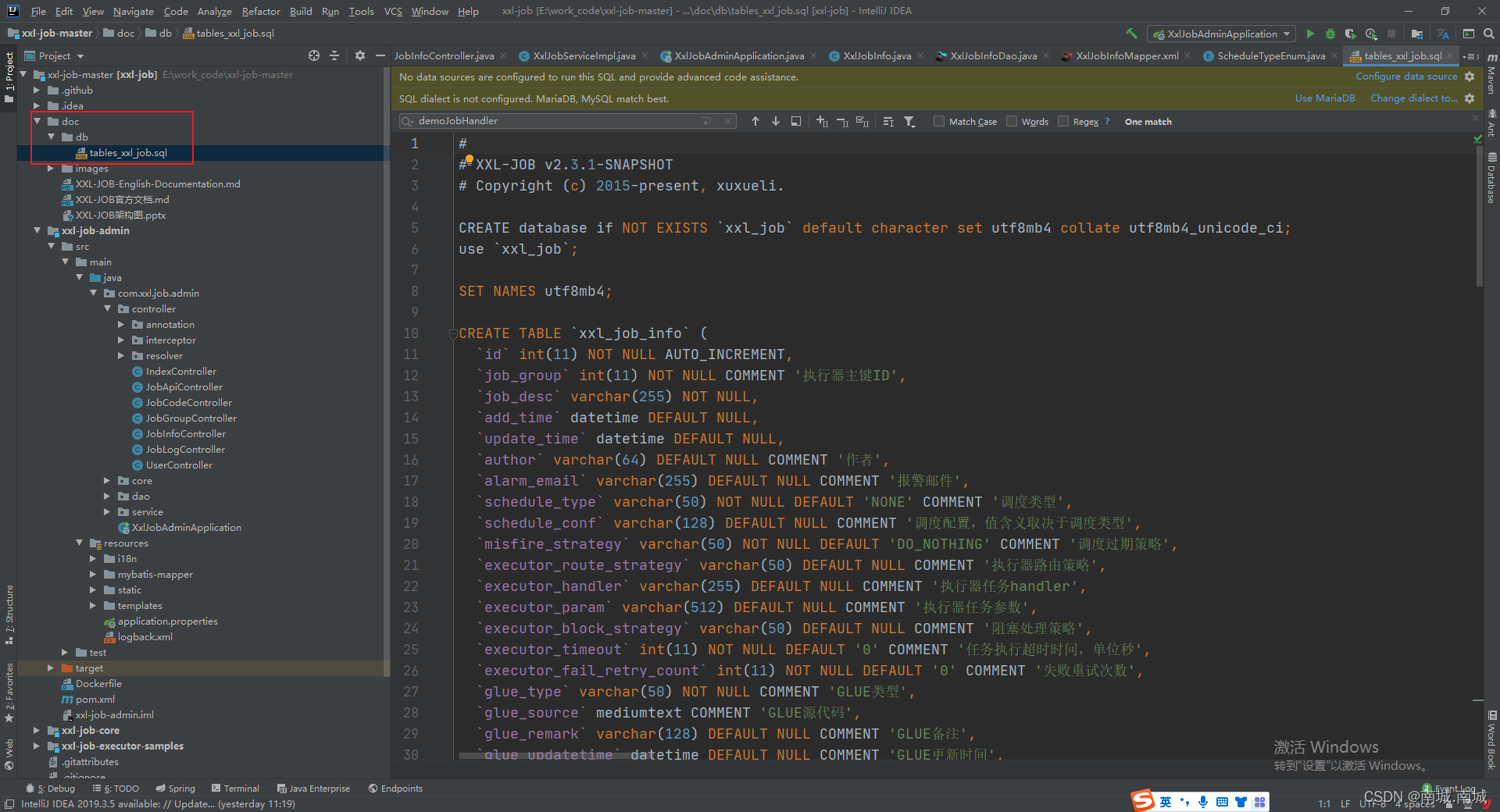Viewport: 1500px width, 812px height.
Task: Collapse the doc folder
Action: (x=37, y=121)
